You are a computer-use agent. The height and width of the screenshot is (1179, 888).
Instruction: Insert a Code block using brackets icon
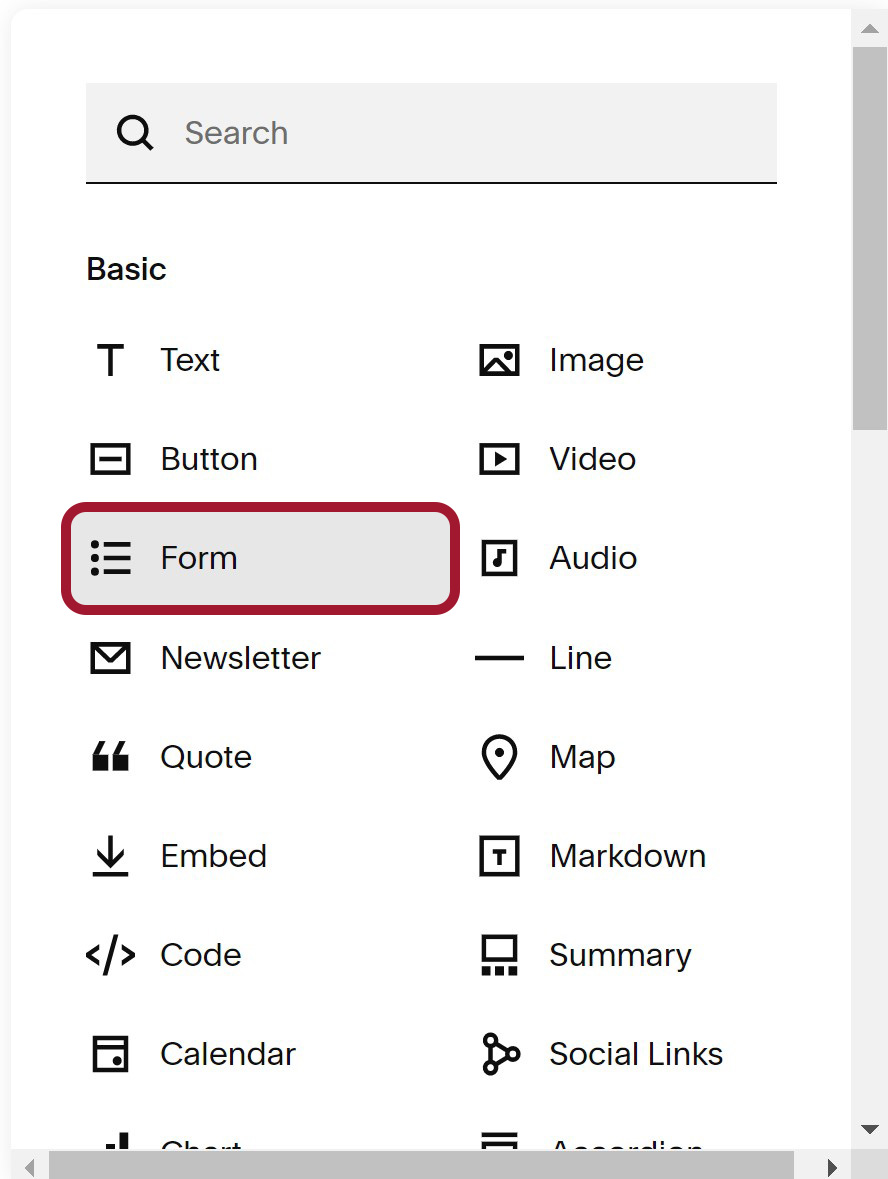click(111, 955)
